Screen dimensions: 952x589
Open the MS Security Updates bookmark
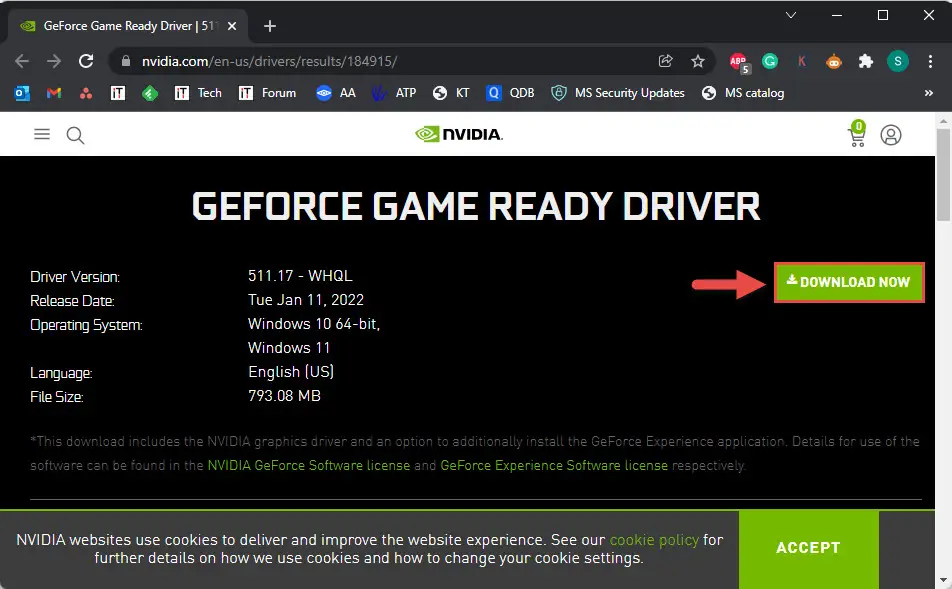tap(617, 93)
